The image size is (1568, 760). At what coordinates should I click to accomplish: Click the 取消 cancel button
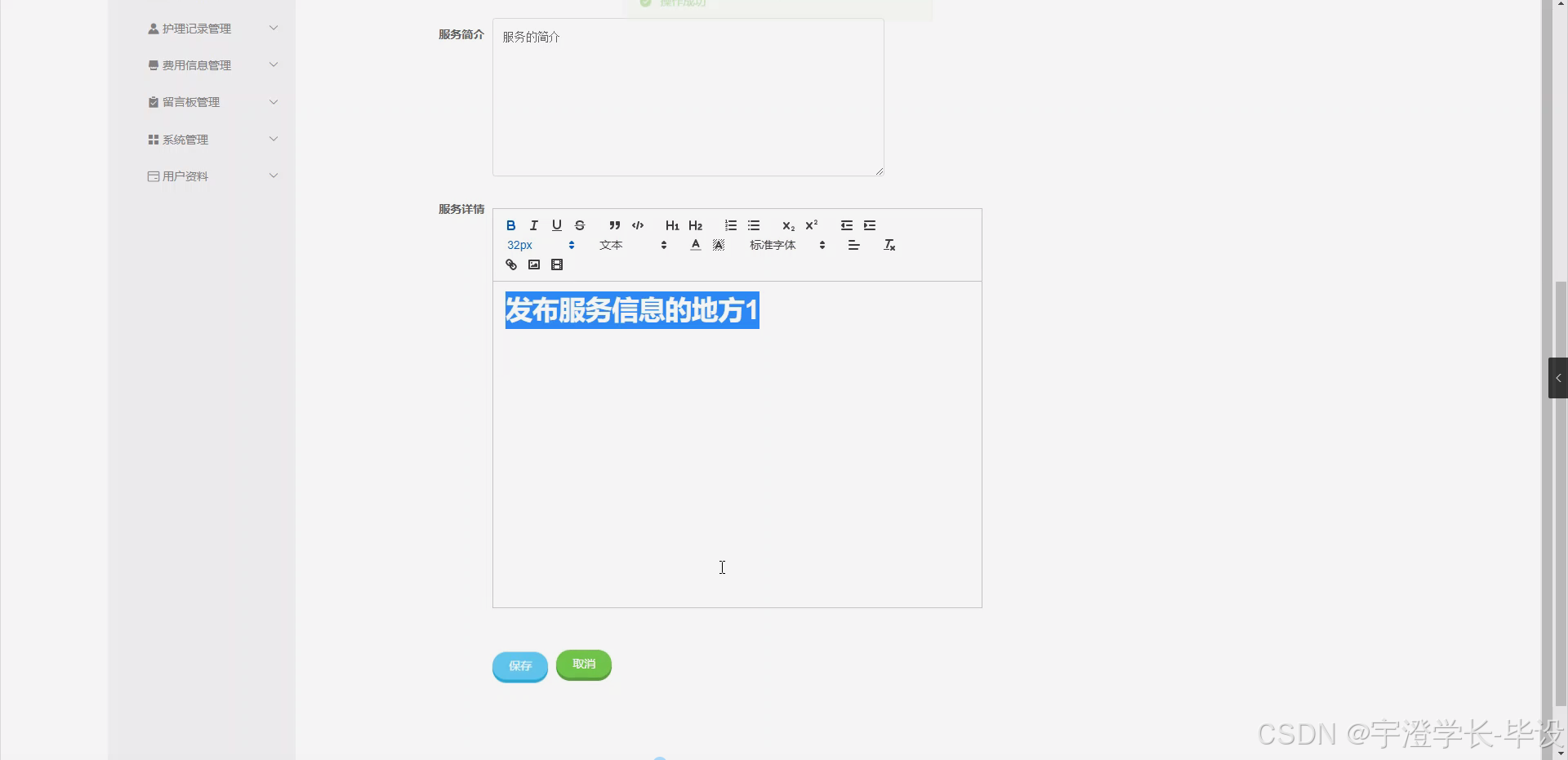[583, 664]
